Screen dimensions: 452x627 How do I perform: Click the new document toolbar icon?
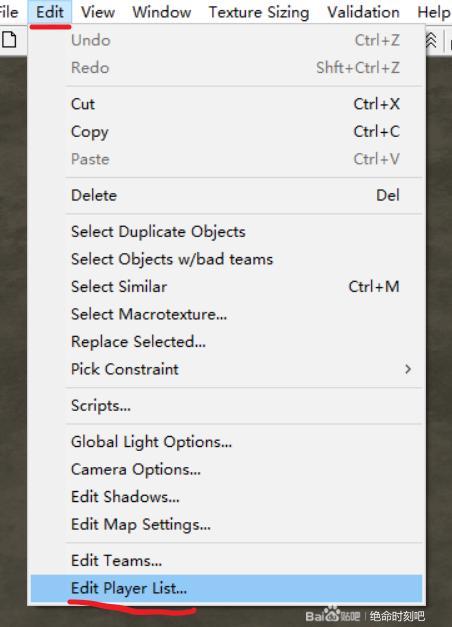(x=9, y=40)
